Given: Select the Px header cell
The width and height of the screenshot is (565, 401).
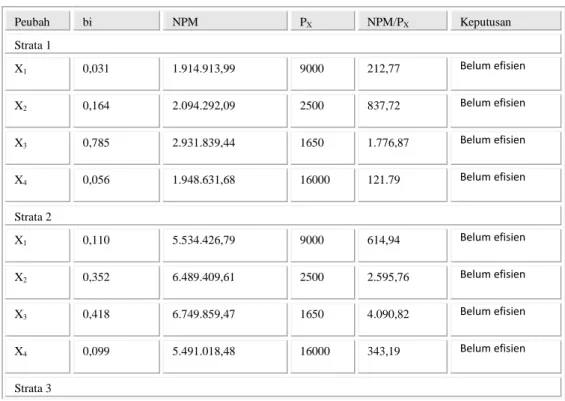Looking at the screenshot, I should pos(323,21).
